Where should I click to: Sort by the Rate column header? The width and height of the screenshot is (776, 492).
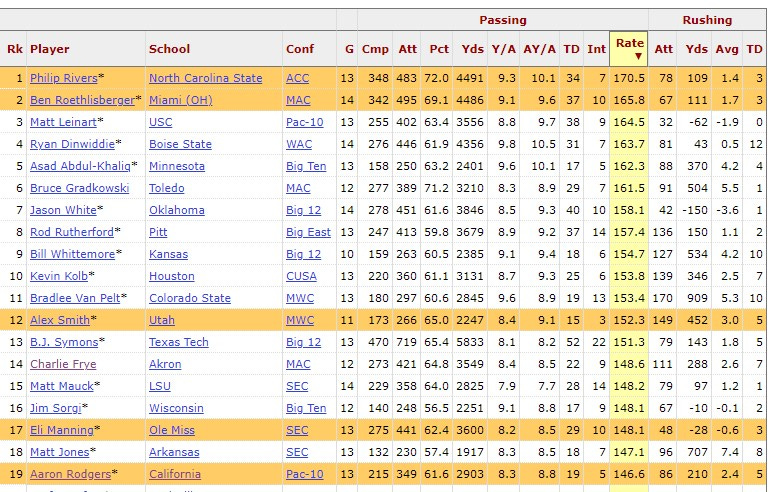pos(629,49)
